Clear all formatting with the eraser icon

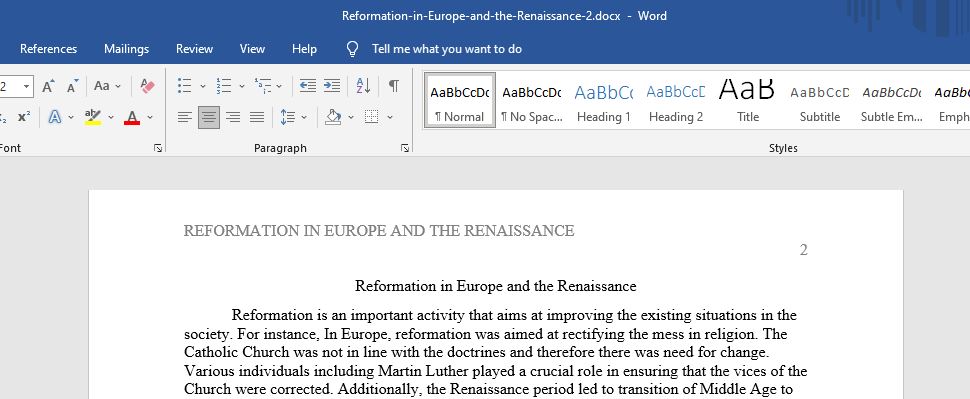point(147,86)
